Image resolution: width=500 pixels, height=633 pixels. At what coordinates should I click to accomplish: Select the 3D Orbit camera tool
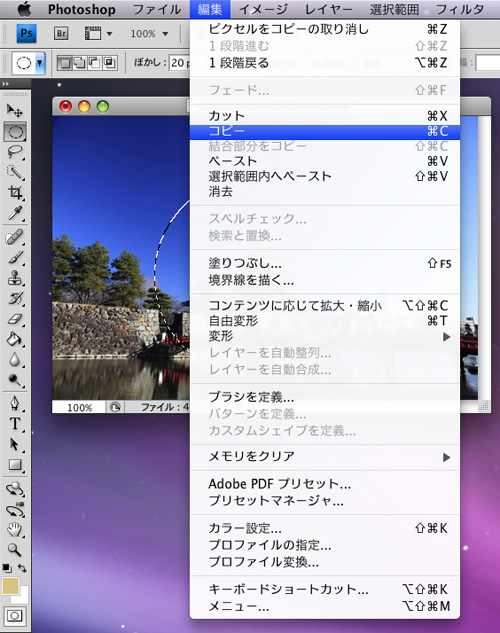point(15,509)
